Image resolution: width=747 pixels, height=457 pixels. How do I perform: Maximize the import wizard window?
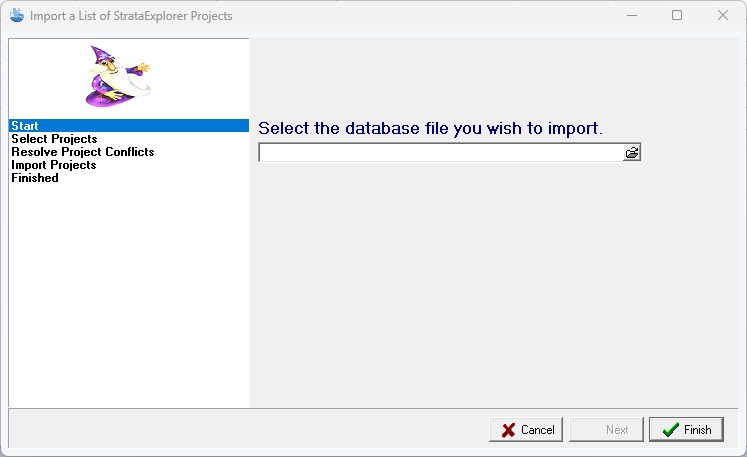677,16
